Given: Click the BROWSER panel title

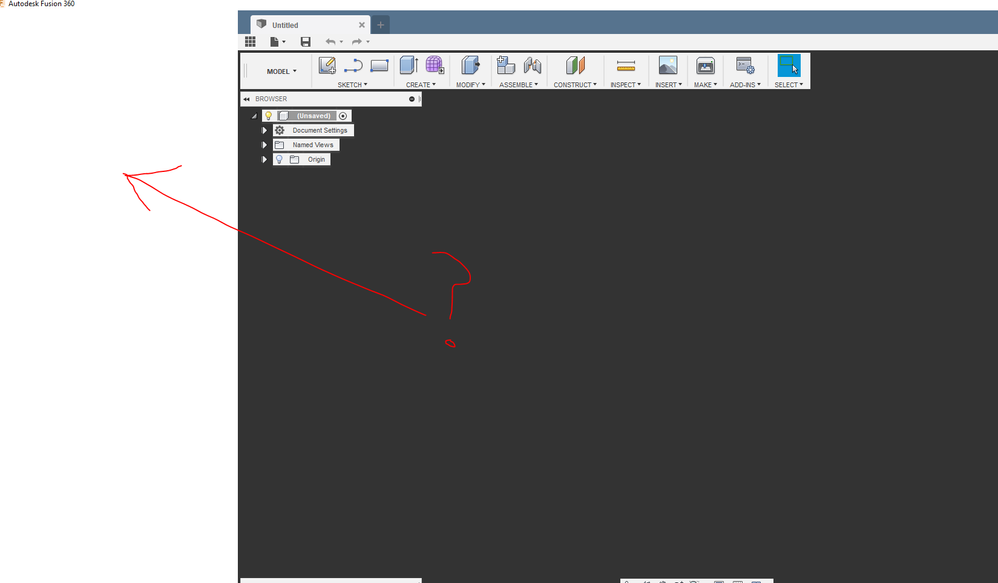Looking at the screenshot, I should (x=271, y=99).
